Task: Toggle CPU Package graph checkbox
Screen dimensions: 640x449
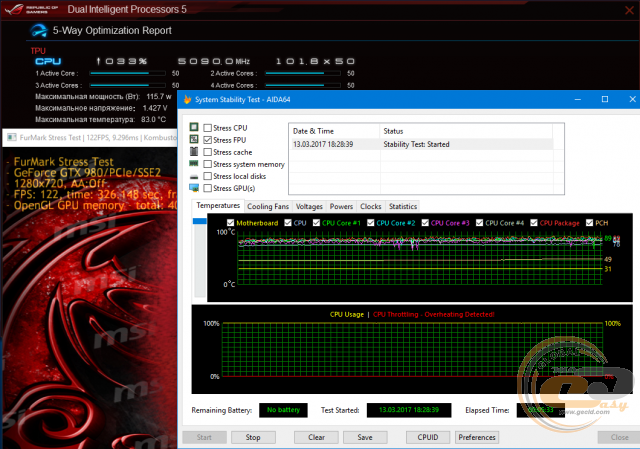Action: pos(534,222)
